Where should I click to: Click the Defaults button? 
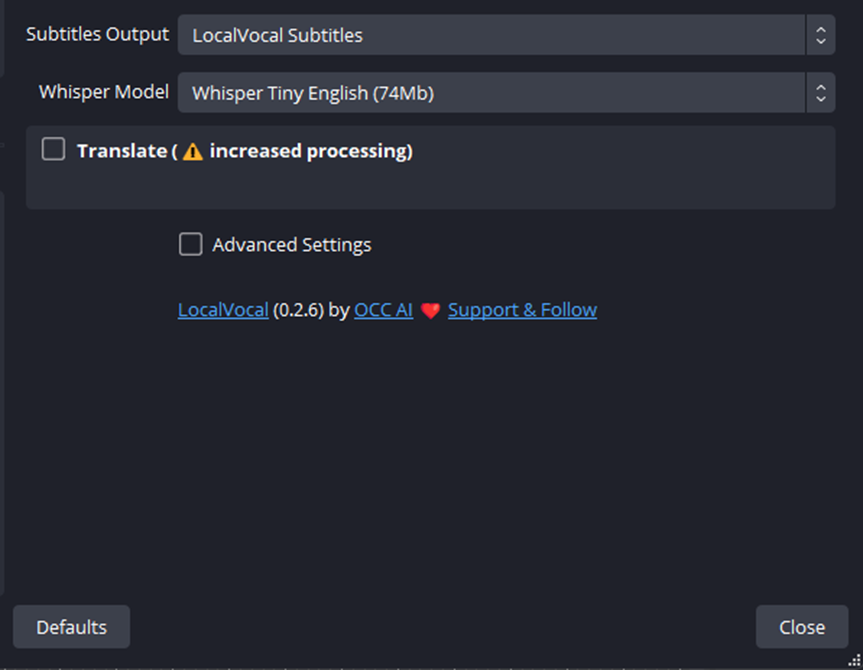pos(72,627)
